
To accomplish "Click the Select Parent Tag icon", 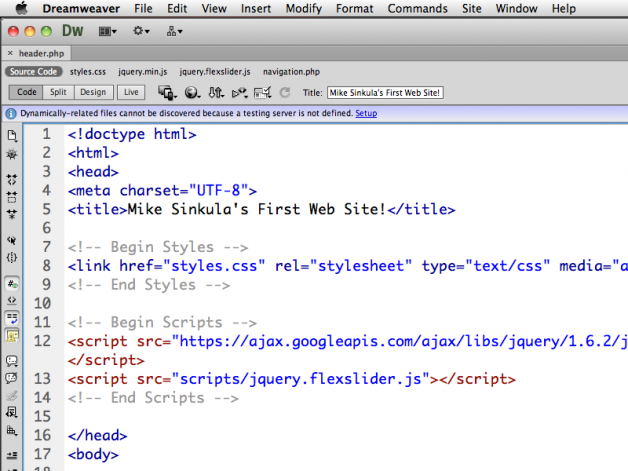I will click(12, 240).
